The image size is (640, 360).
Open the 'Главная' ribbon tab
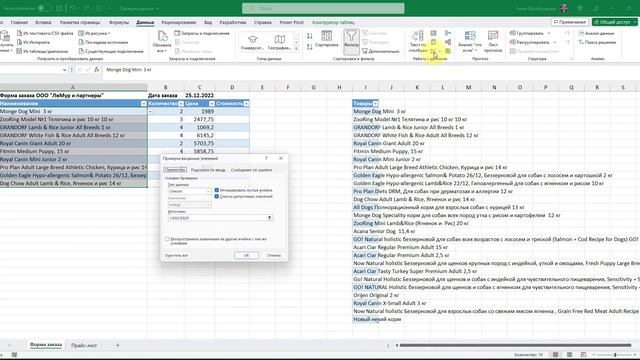point(19,22)
